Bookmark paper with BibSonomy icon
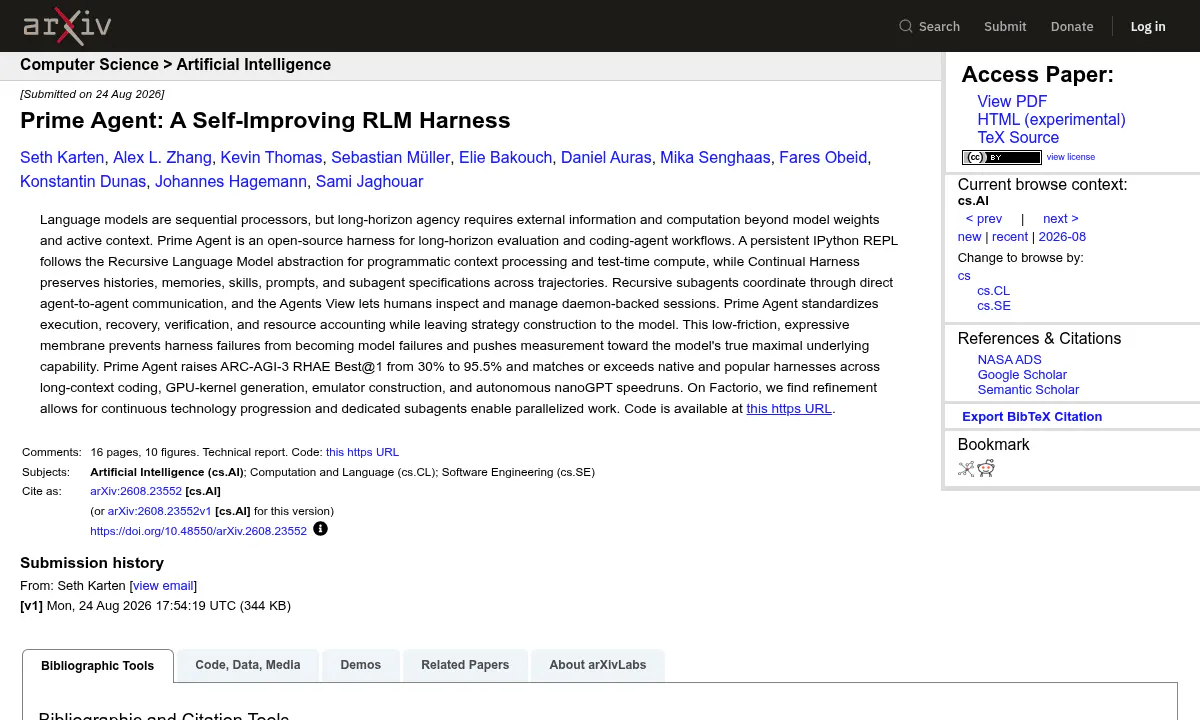The width and height of the screenshot is (1200, 720). pyautogui.click(x=966, y=468)
